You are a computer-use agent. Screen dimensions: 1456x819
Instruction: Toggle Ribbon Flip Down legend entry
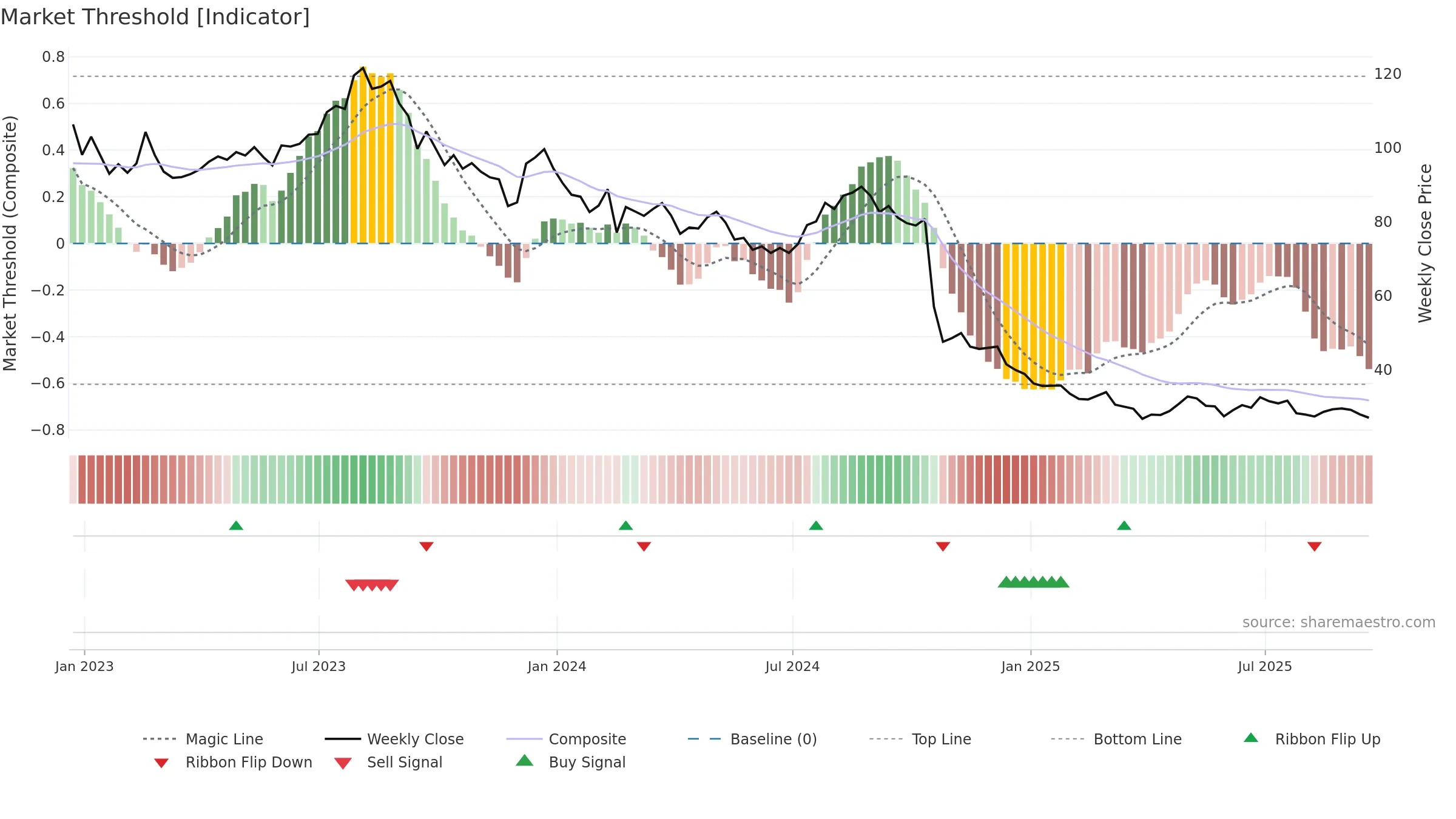pos(232,762)
